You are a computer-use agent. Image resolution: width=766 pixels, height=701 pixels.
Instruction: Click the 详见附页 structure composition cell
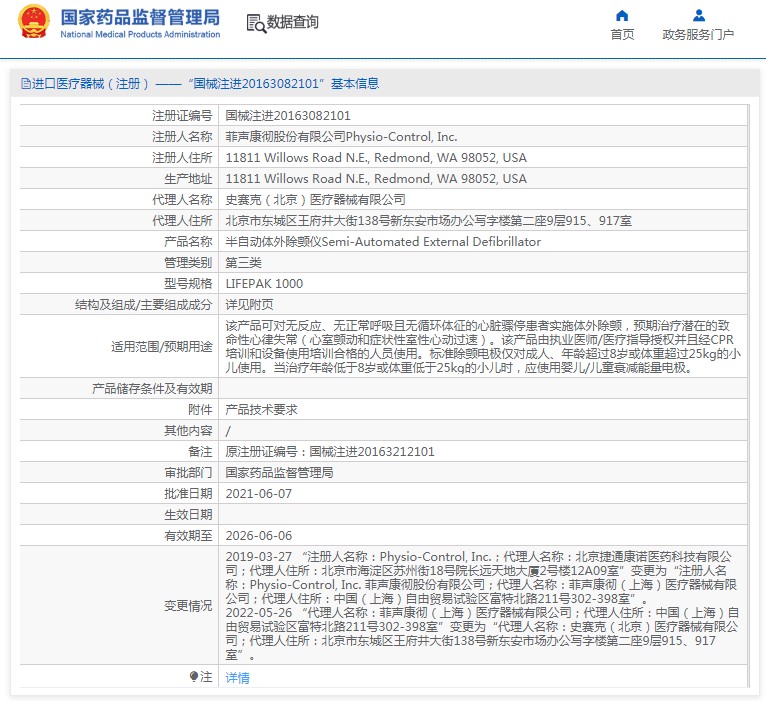pyautogui.click(x=249, y=305)
